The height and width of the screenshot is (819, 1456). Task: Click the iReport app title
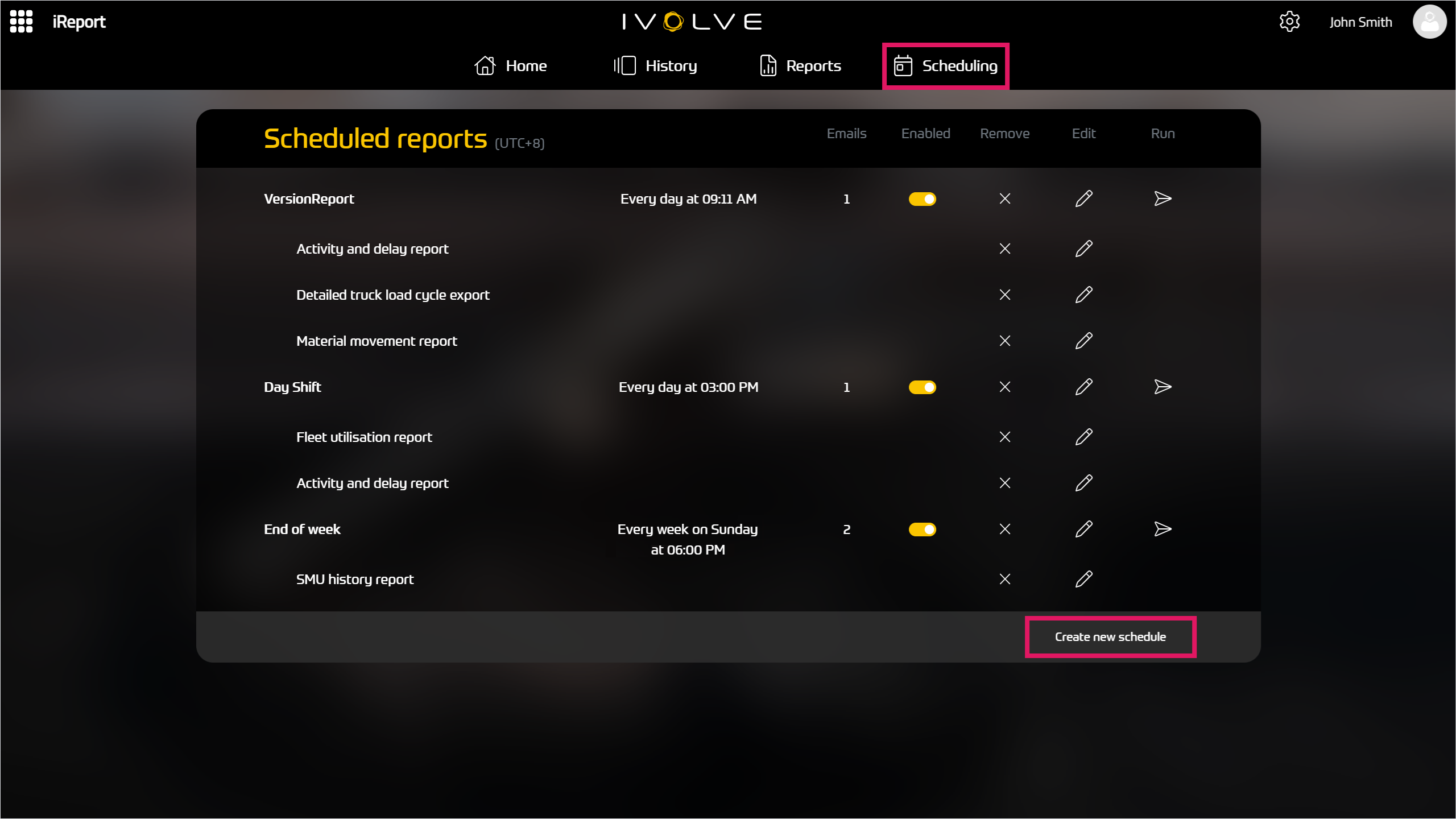coord(79,22)
